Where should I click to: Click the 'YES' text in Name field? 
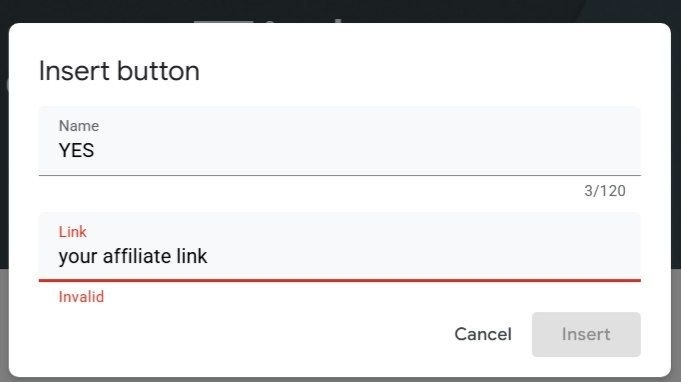tap(76, 151)
